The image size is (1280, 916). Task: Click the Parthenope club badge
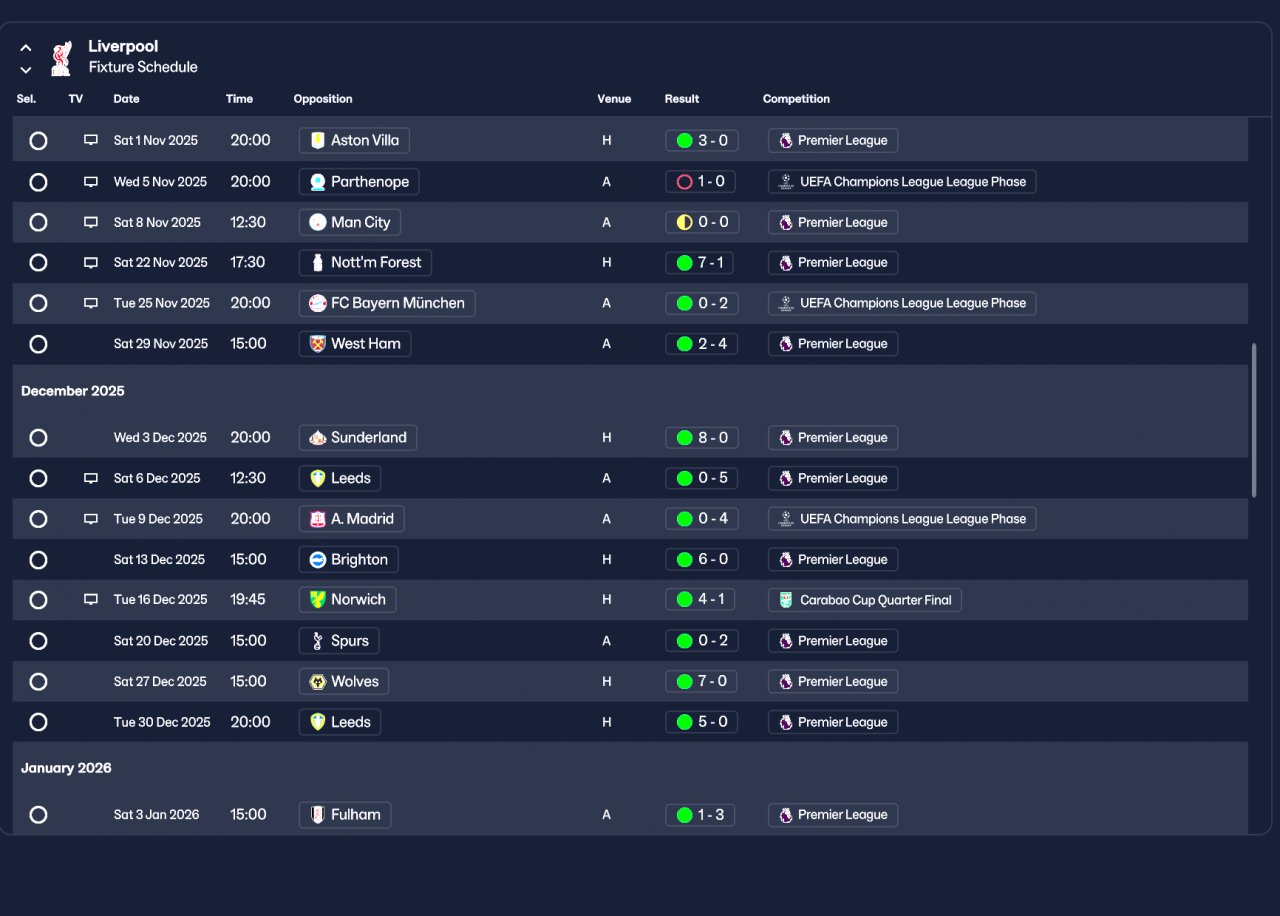point(318,182)
